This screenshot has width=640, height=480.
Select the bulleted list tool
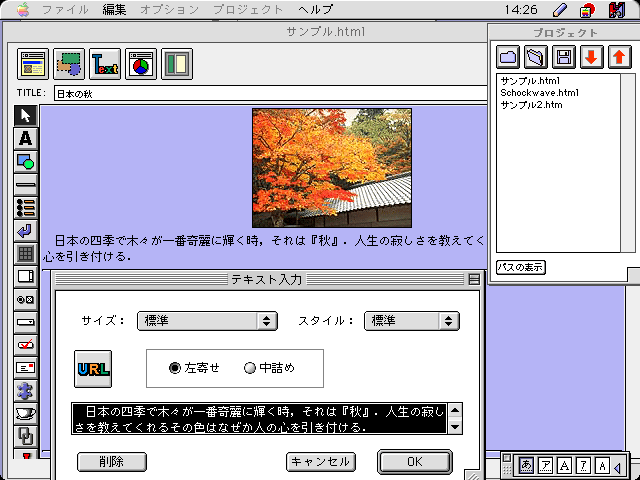[x=26, y=208]
